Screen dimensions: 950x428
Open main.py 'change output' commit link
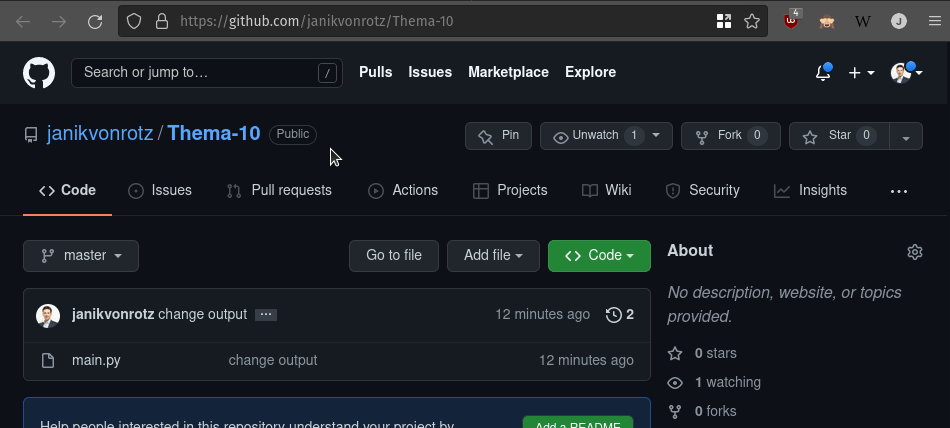273,360
